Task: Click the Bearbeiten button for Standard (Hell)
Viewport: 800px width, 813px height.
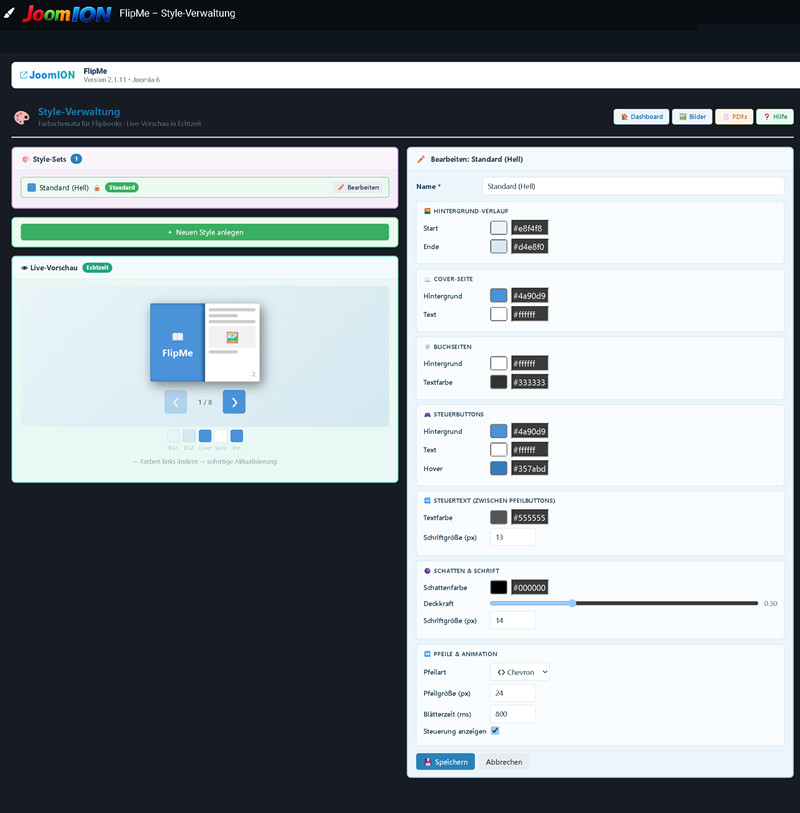Action: coord(359,188)
